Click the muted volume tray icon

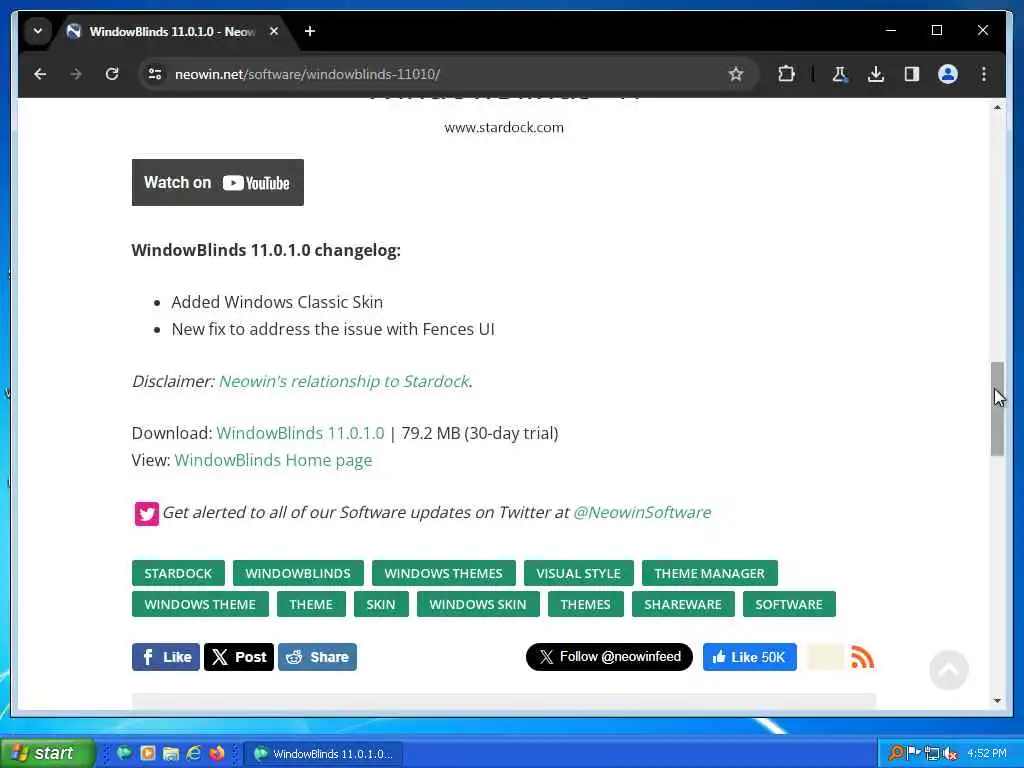pyautogui.click(x=950, y=754)
